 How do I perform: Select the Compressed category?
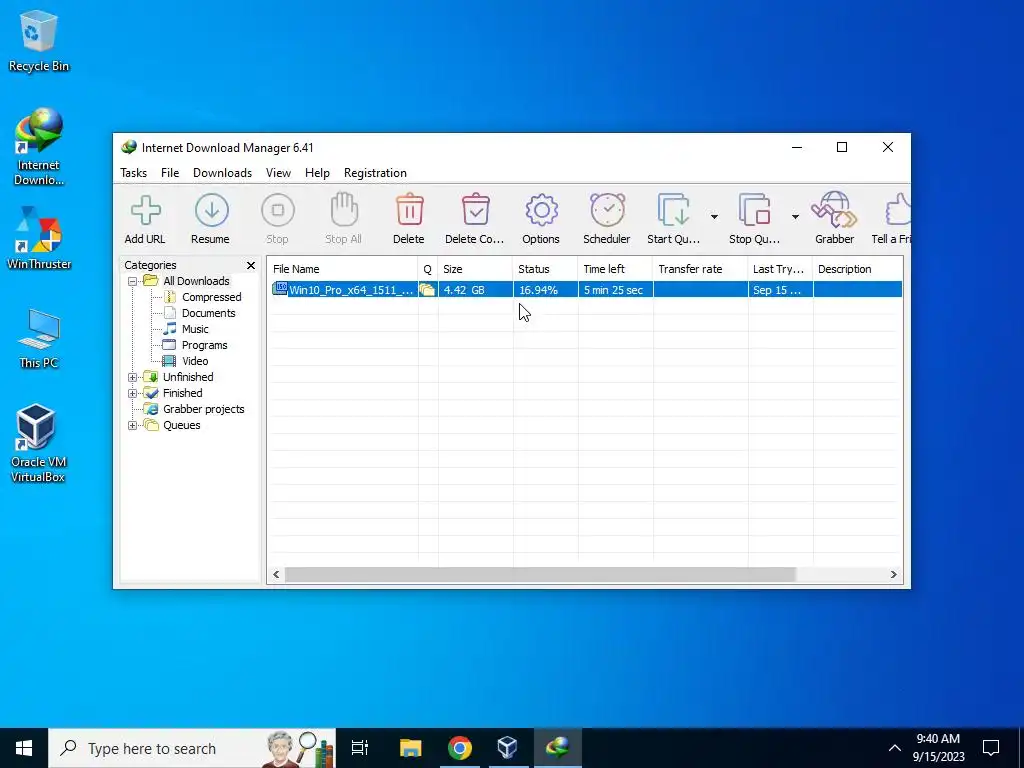click(212, 297)
